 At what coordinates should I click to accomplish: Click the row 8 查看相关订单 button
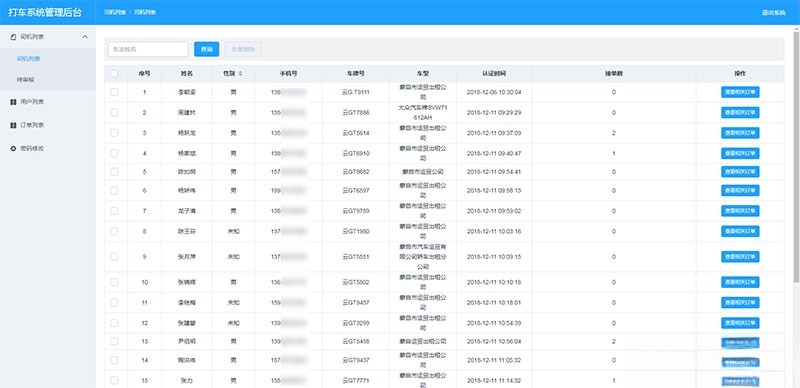tap(740, 231)
